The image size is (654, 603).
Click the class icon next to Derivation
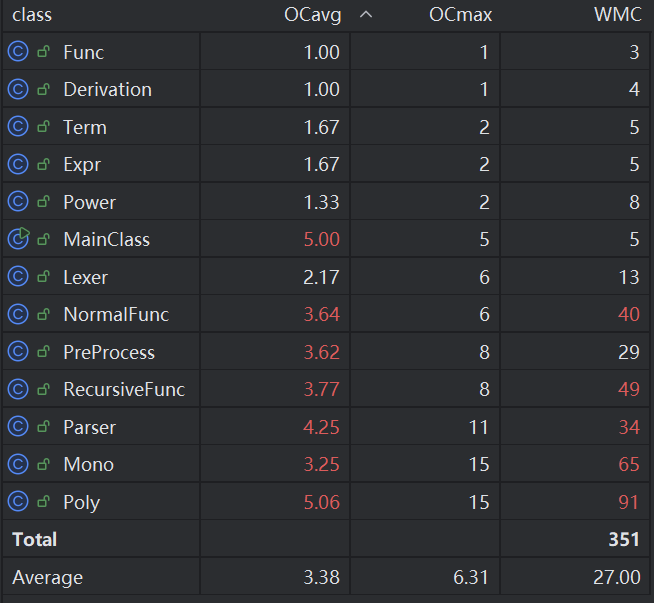point(18,90)
